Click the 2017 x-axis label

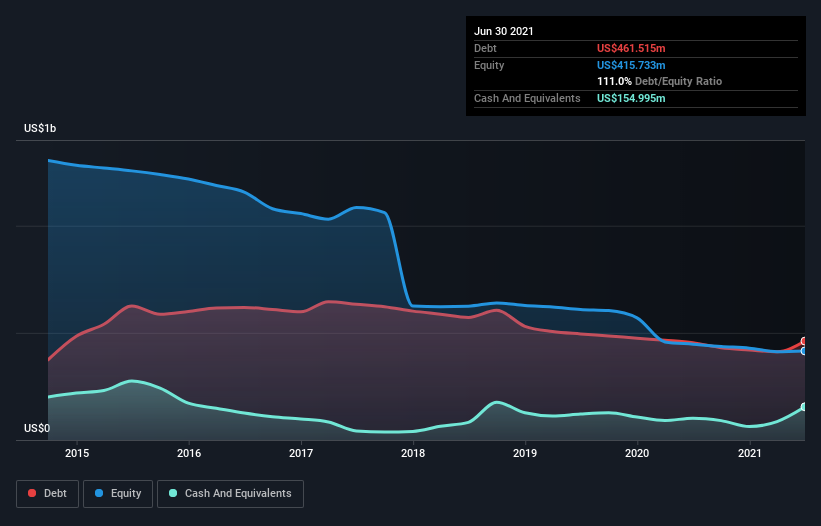point(301,453)
